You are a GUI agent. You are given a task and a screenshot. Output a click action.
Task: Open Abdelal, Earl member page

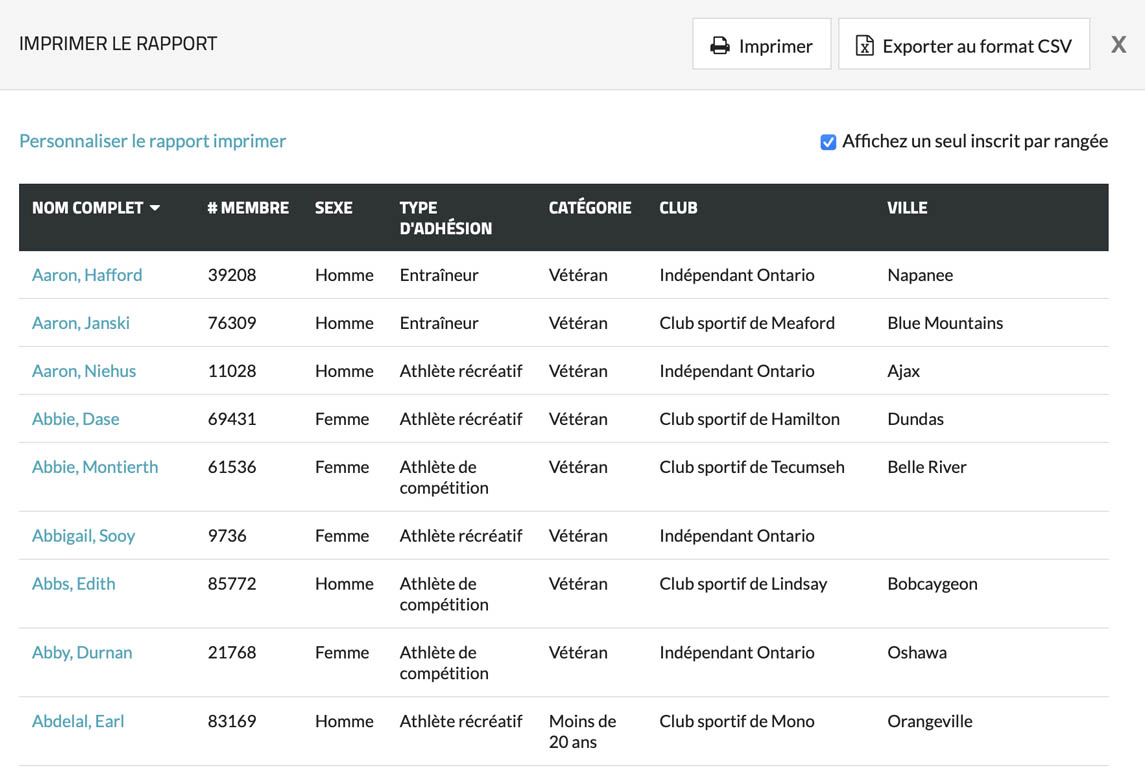click(78, 722)
